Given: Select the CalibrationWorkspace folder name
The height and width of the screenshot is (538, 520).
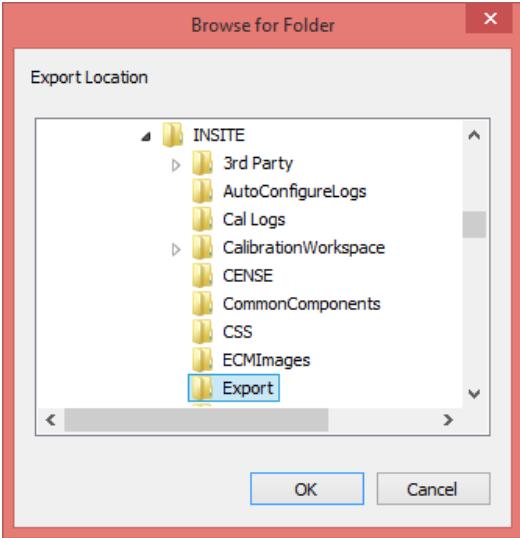Looking at the screenshot, I should pos(304,248).
